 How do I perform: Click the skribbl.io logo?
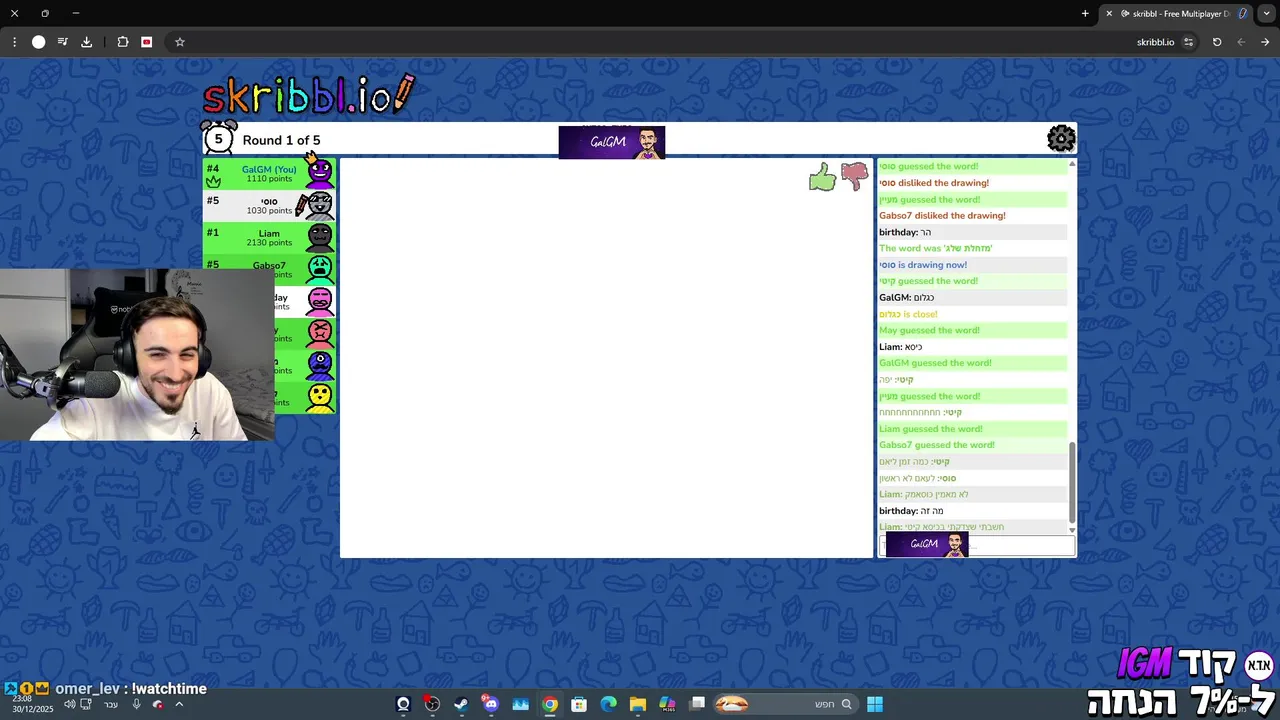[x=308, y=96]
